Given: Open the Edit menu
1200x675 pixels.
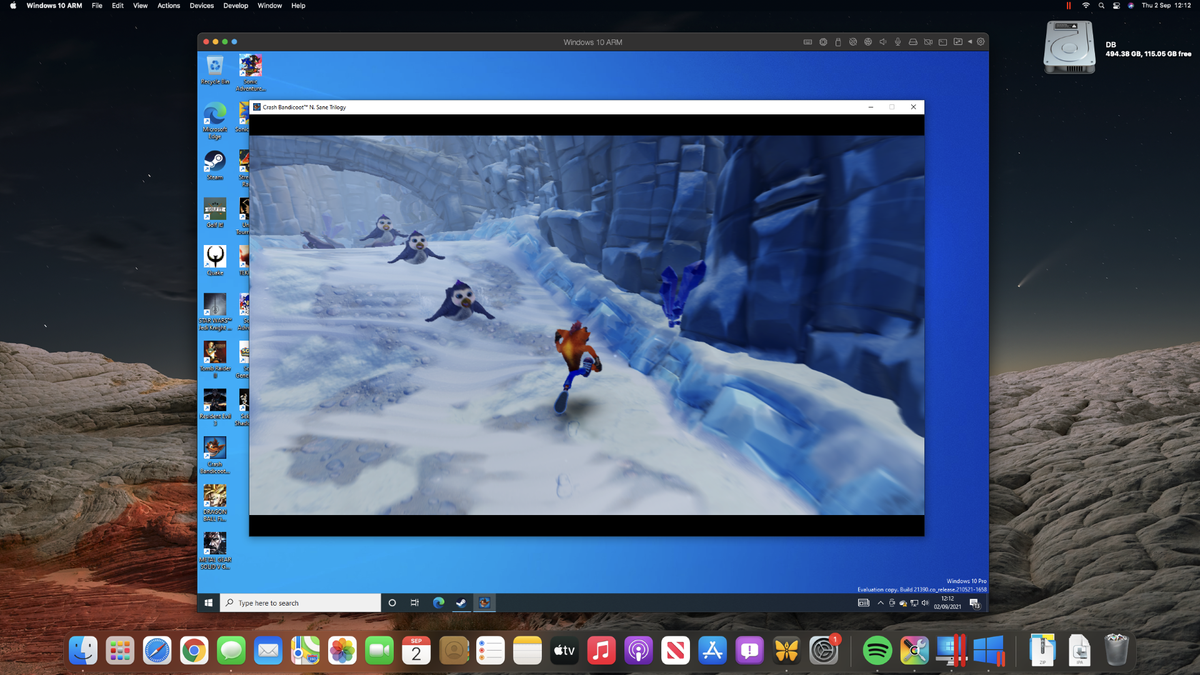Looking at the screenshot, I should point(118,5).
